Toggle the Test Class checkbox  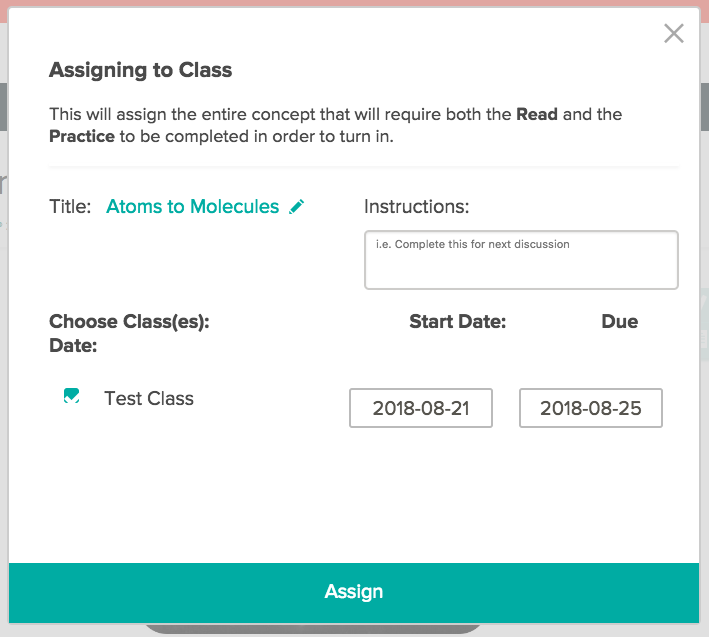point(72,397)
